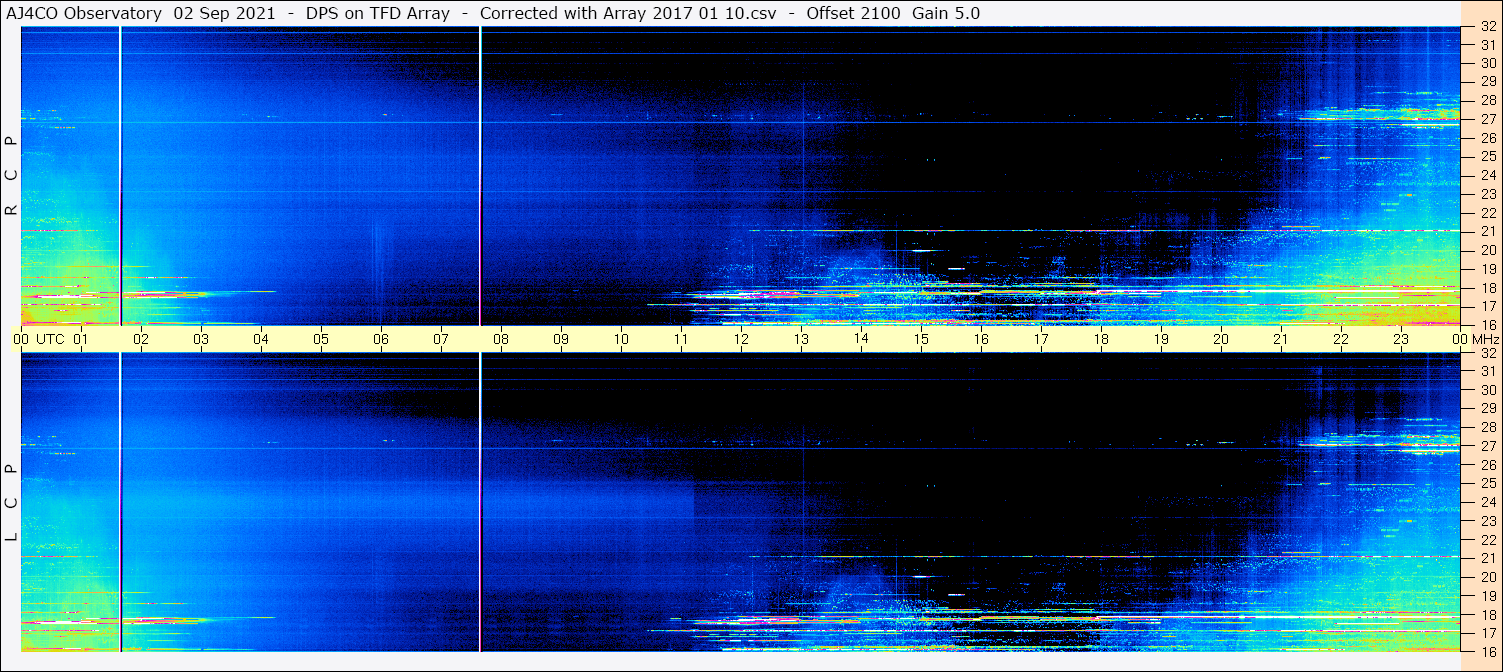This screenshot has height=672, width=1503.
Task: Click the white vertical line before 02 UTC in RCP
Action: tap(120, 175)
